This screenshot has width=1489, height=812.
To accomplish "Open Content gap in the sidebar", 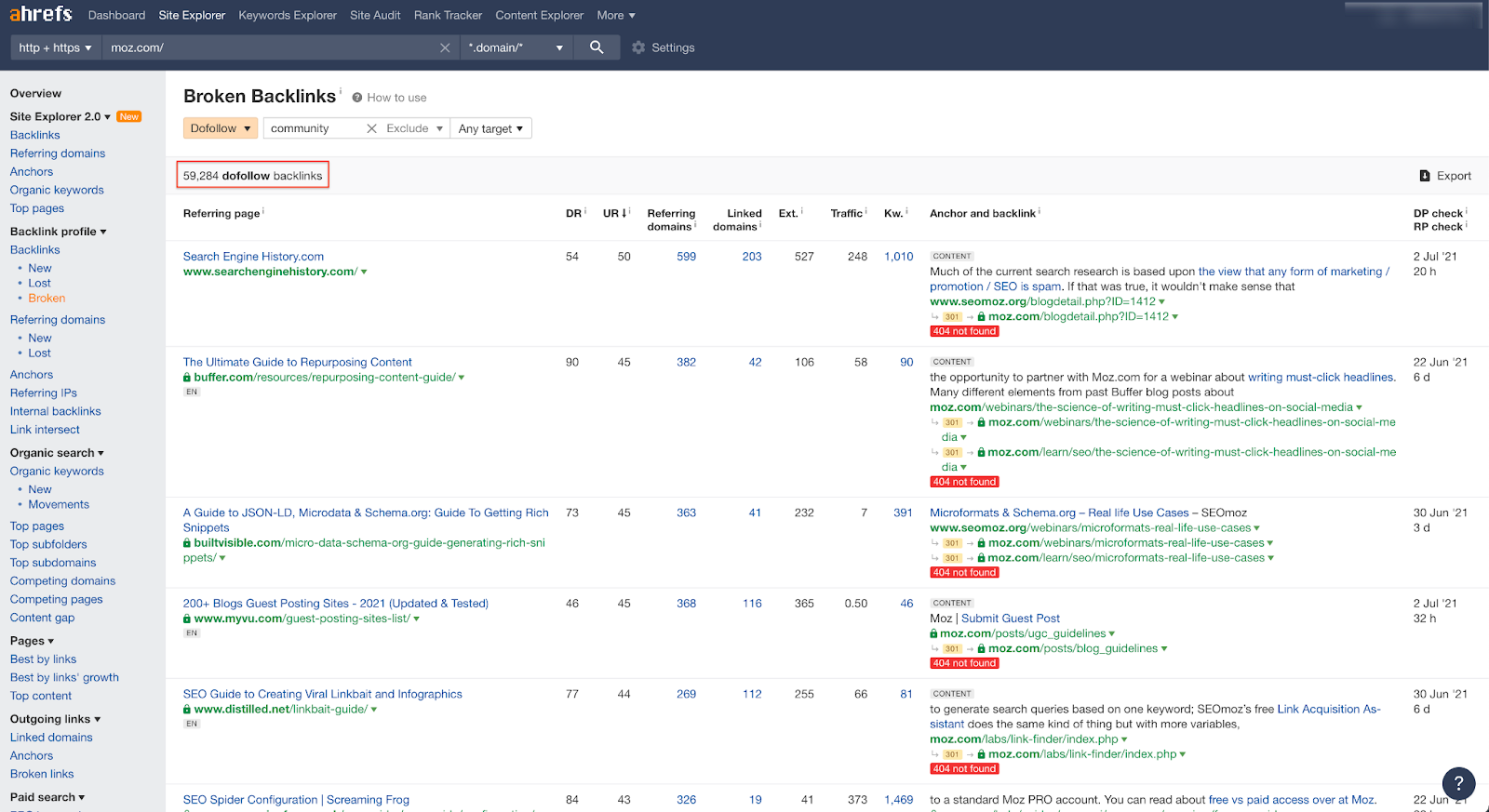I will [x=42, y=618].
